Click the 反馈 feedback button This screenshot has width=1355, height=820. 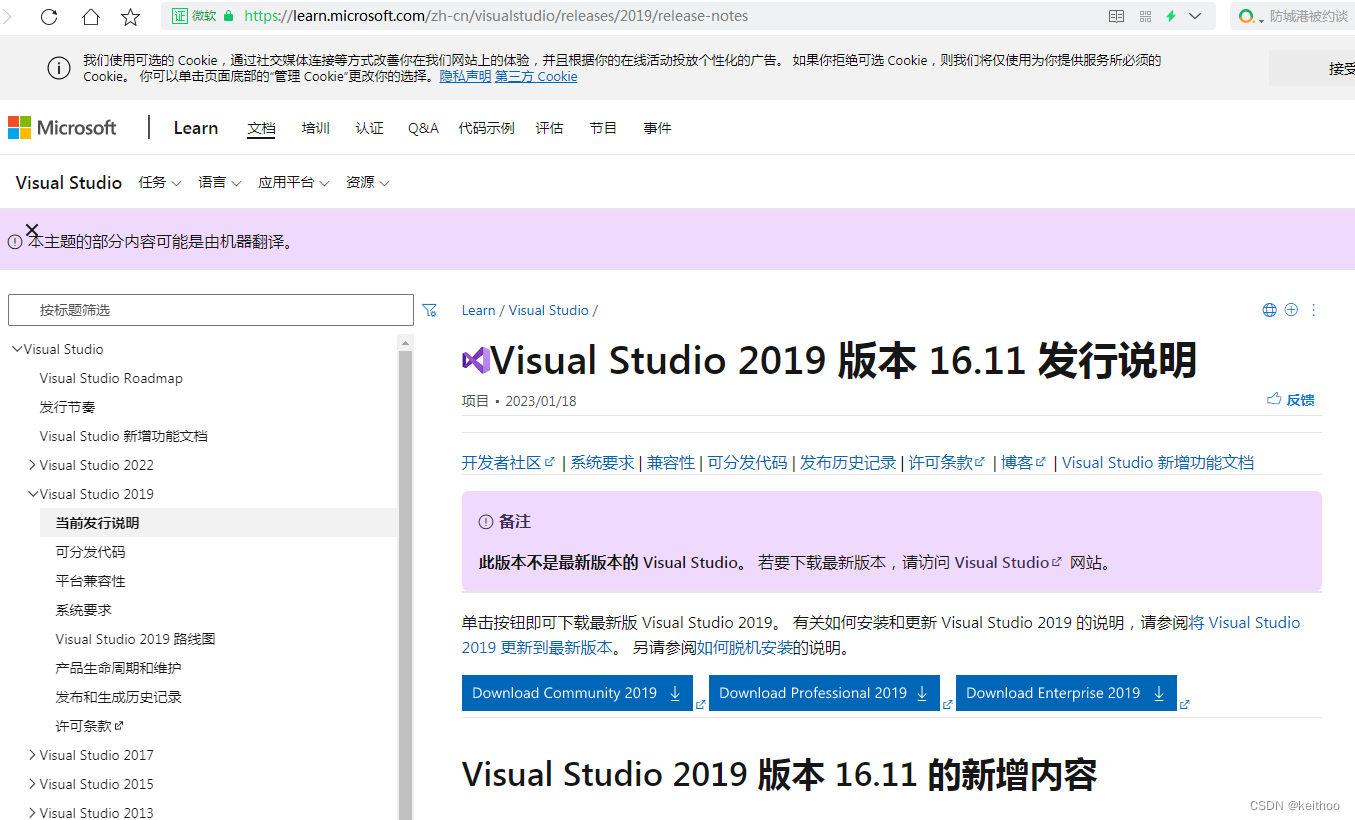pos(1290,400)
